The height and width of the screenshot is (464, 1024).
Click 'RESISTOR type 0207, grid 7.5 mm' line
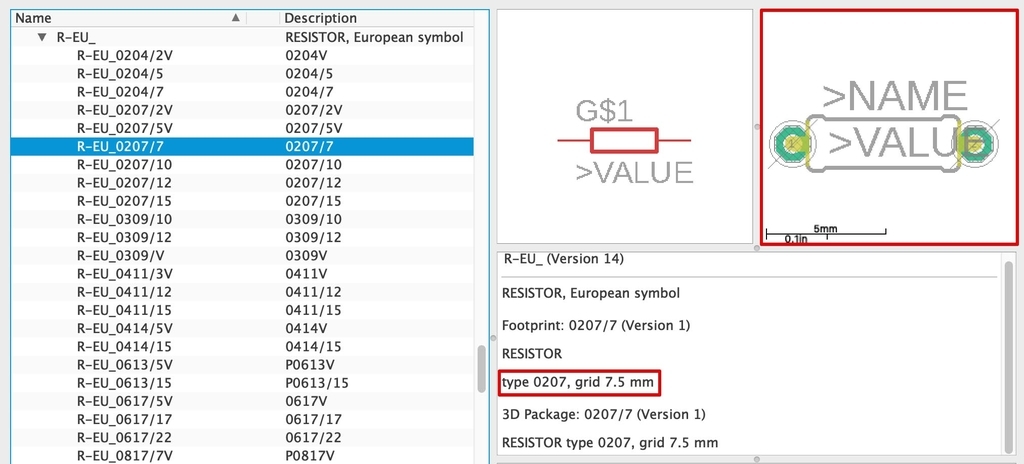610,442
